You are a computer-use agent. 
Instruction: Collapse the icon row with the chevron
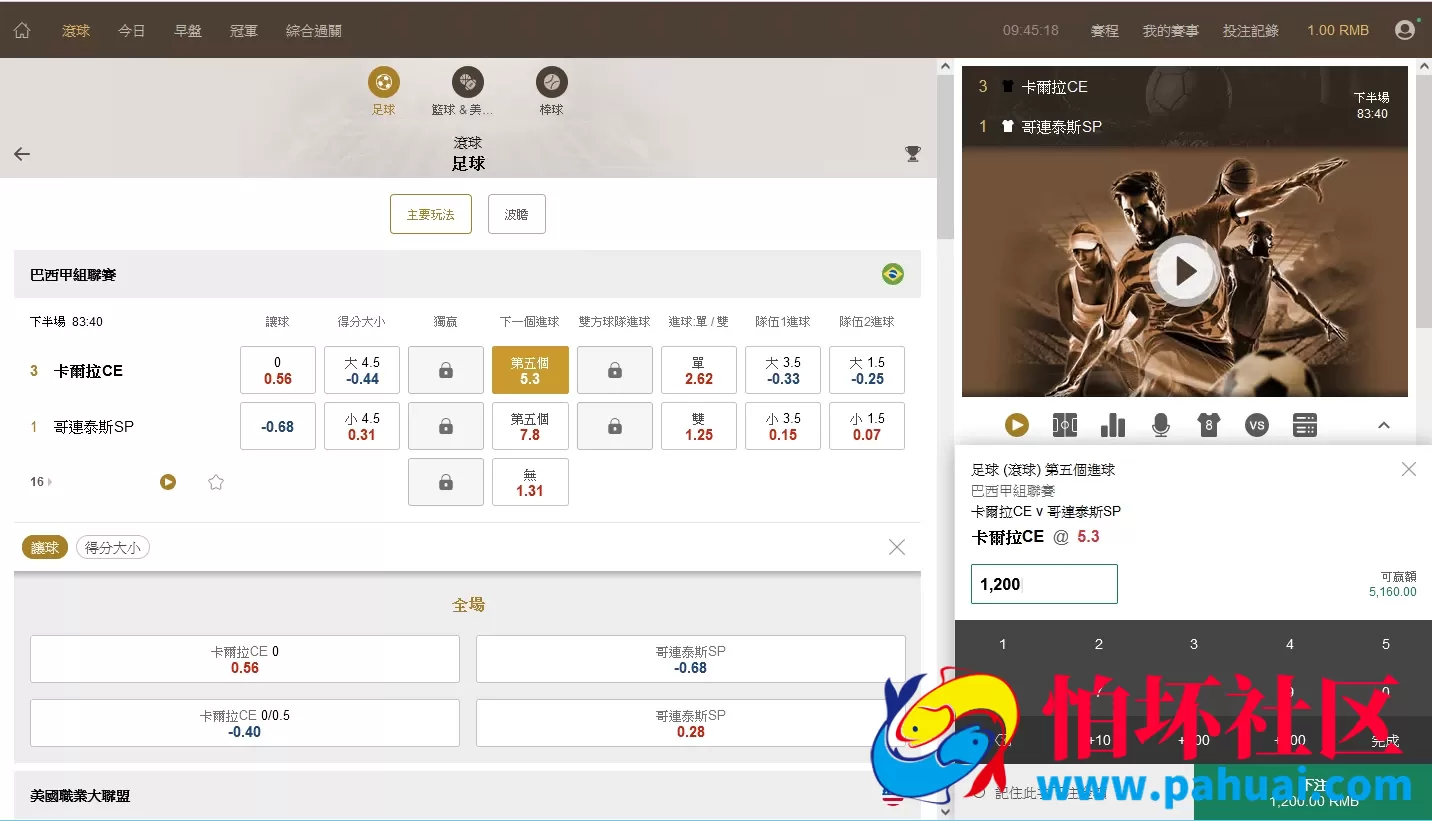(x=1384, y=425)
